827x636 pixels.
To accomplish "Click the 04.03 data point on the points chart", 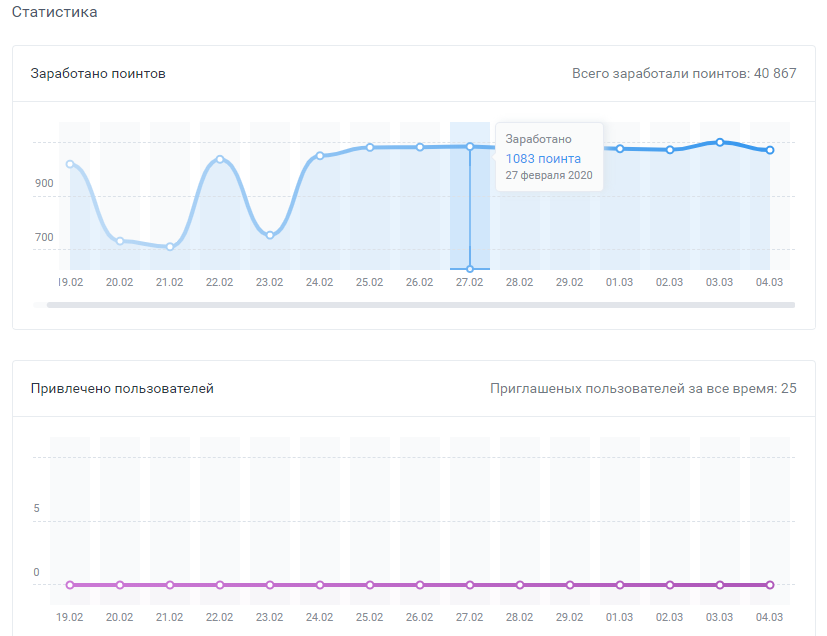I will (x=770, y=150).
